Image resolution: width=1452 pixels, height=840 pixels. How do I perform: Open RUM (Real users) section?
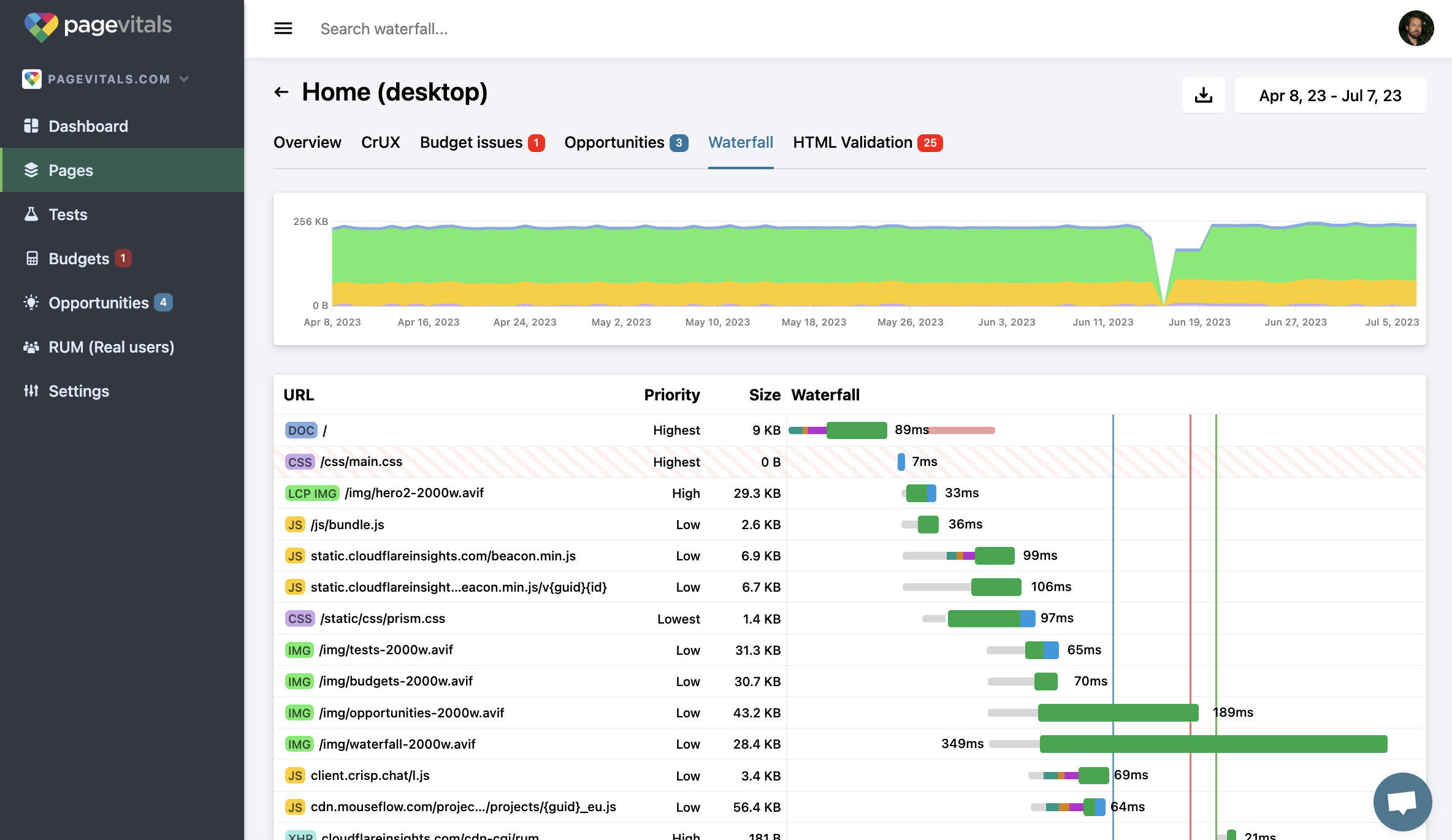[x=111, y=347]
